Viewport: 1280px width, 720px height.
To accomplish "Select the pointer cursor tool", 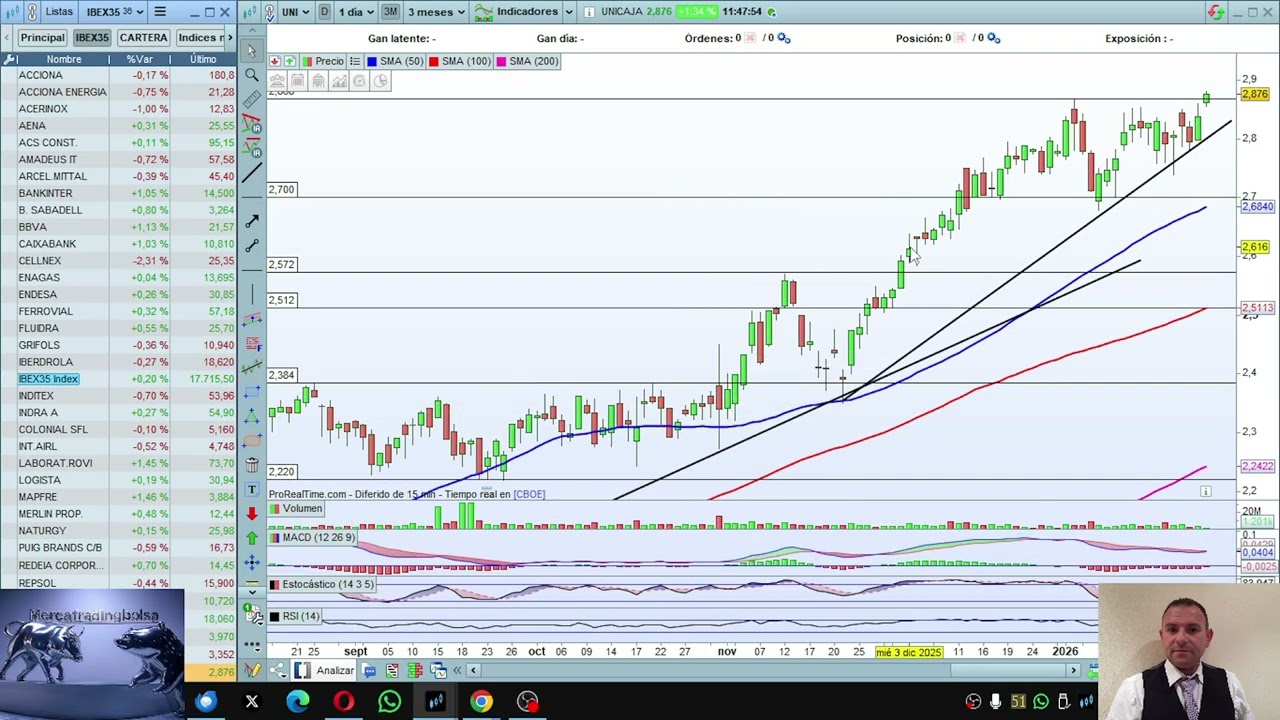I will pyautogui.click(x=251, y=50).
